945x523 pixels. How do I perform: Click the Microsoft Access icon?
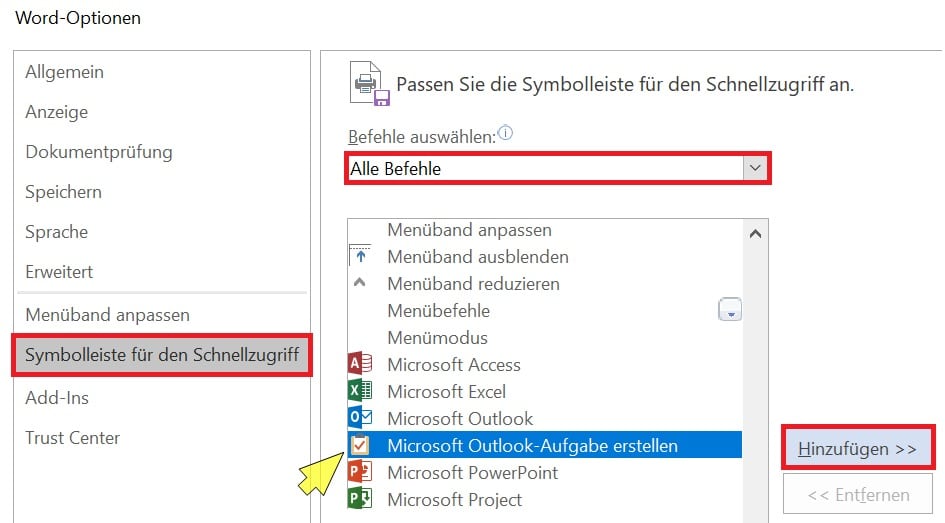coord(359,365)
